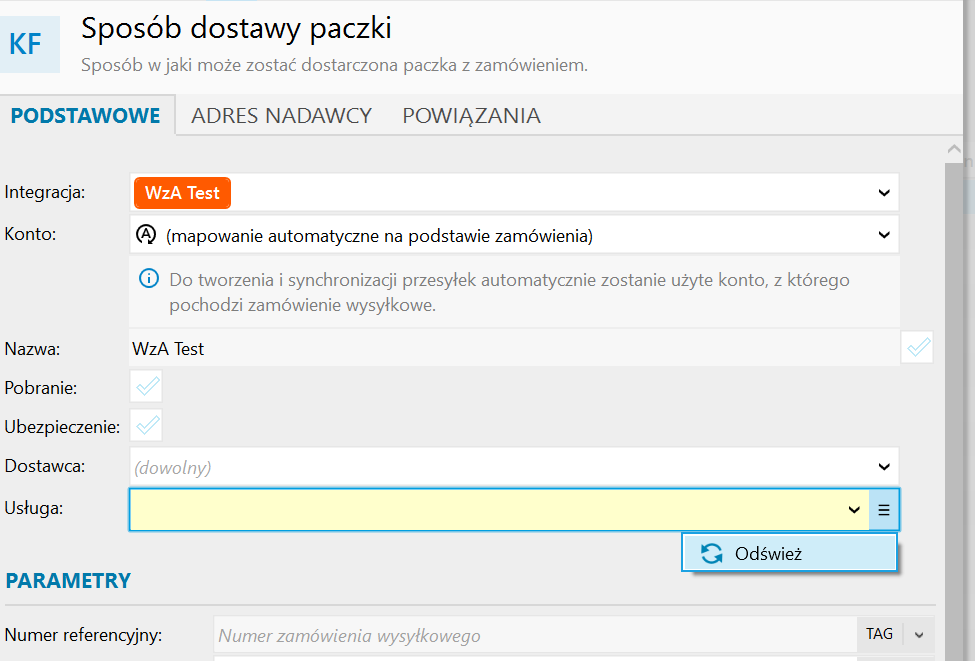Viewport: 975px width, 661px height.
Task: Enable the Ubezpieczenie checkbox
Action: tap(147, 426)
